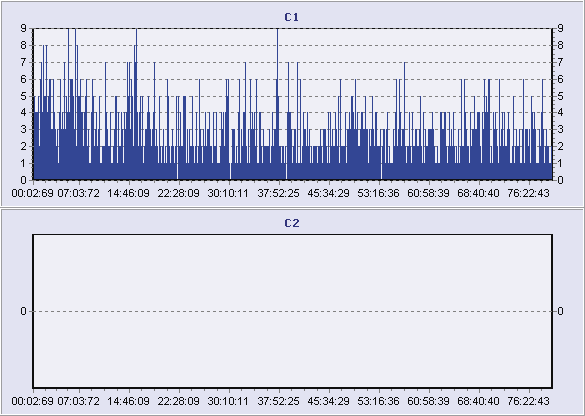Click the 37:52:25 tick label under C1
585x416 pixels.
click(278, 193)
